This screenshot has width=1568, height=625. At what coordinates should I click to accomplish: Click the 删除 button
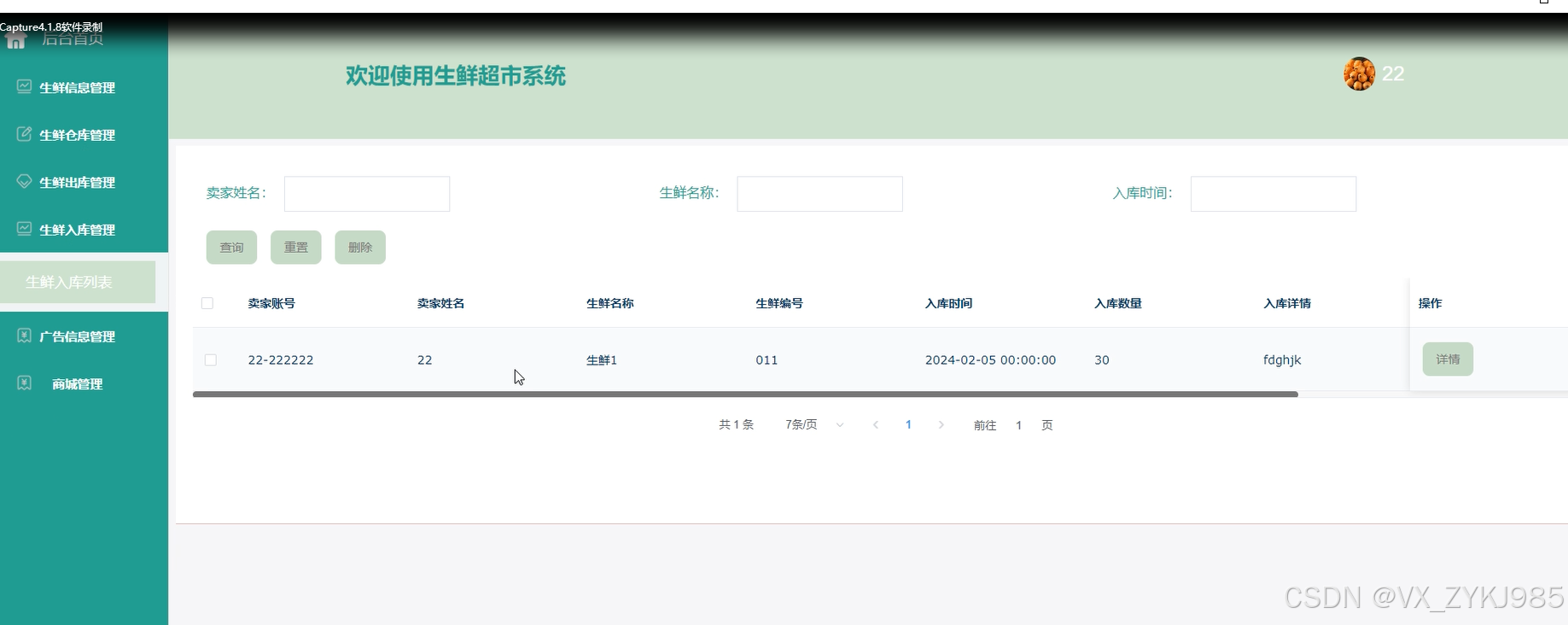pos(360,248)
